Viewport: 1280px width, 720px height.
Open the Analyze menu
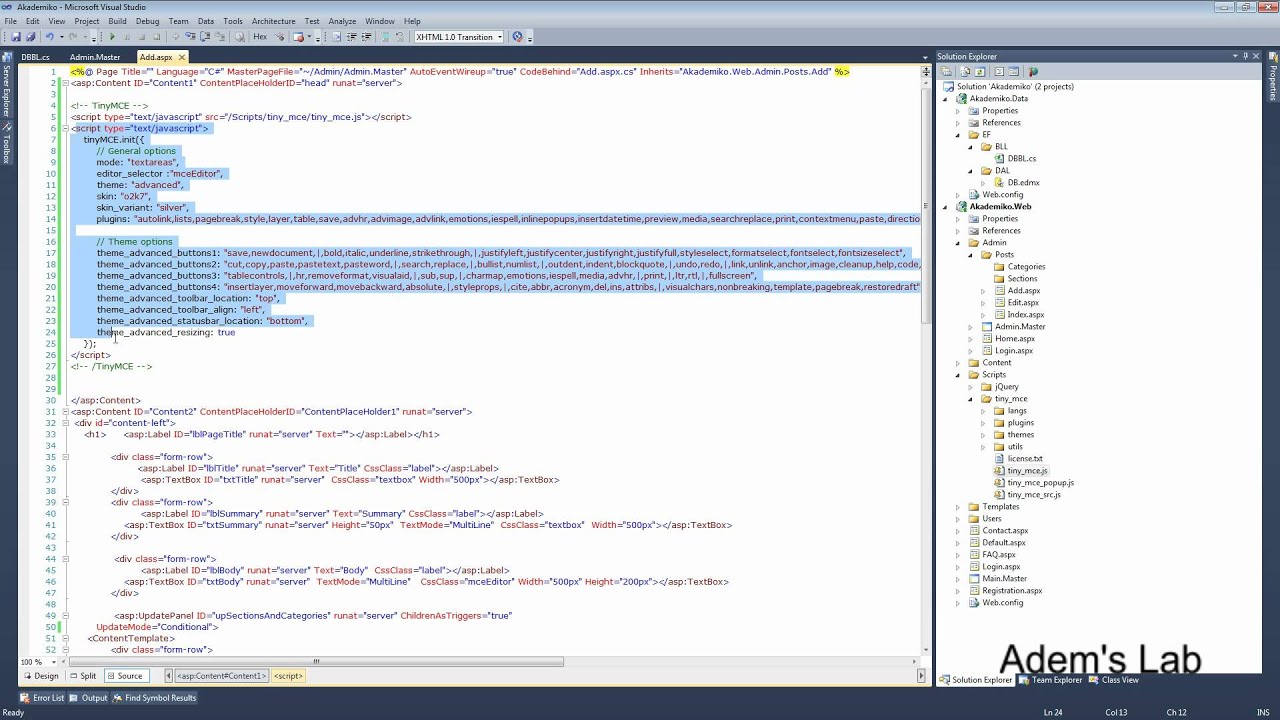(x=342, y=21)
